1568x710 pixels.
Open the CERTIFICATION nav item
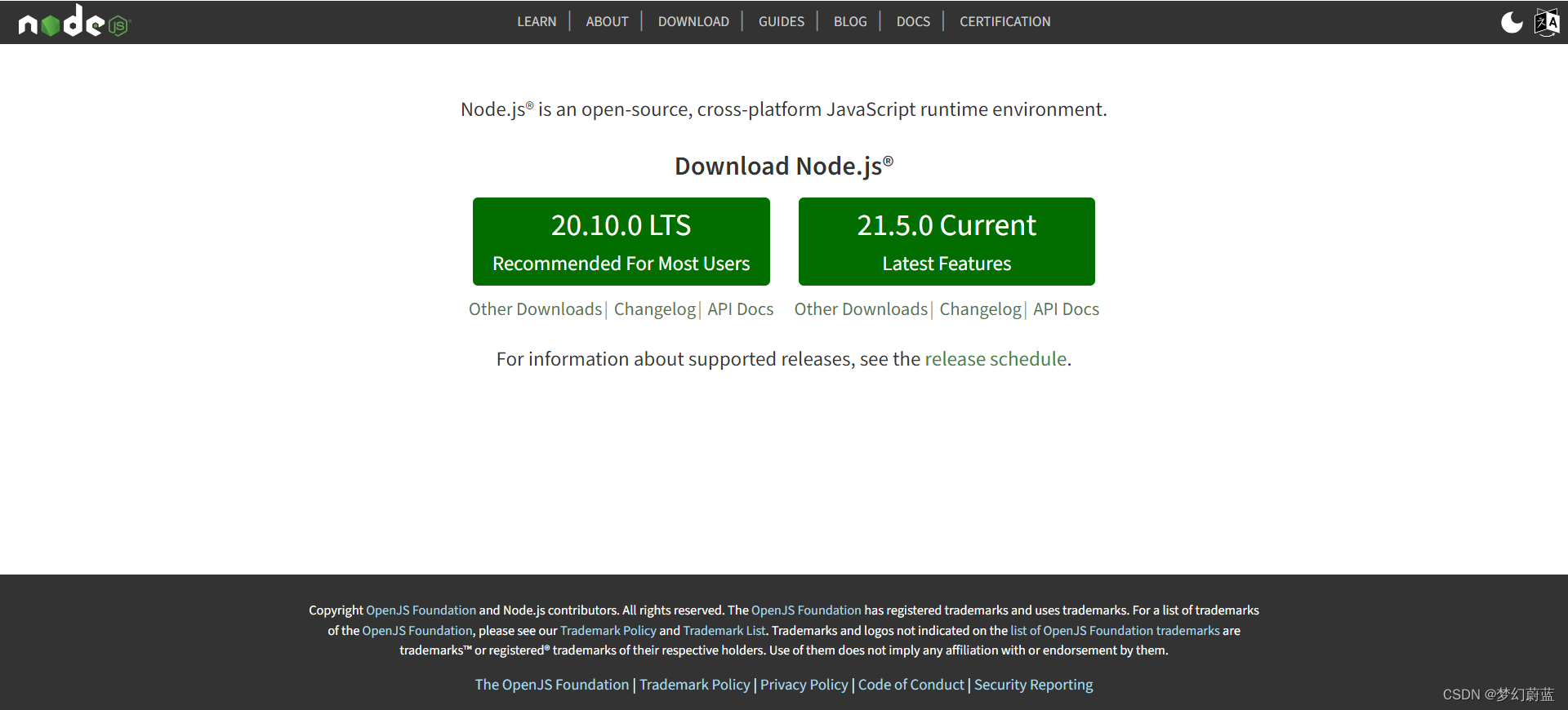click(1005, 22)
